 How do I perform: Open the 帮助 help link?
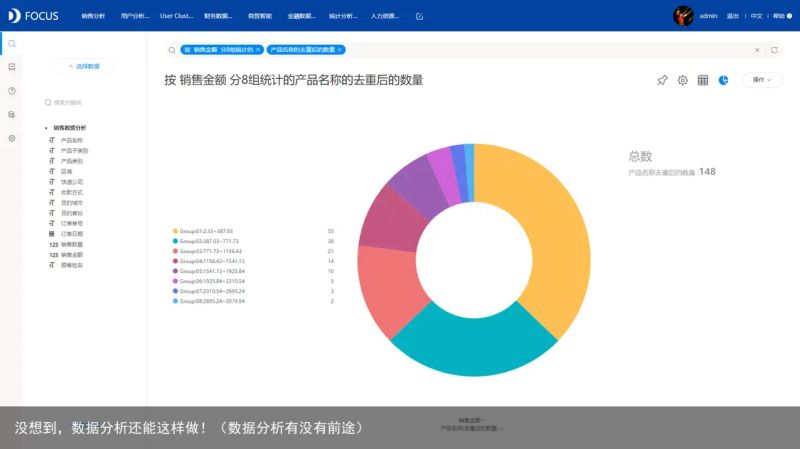pos(782,16)
